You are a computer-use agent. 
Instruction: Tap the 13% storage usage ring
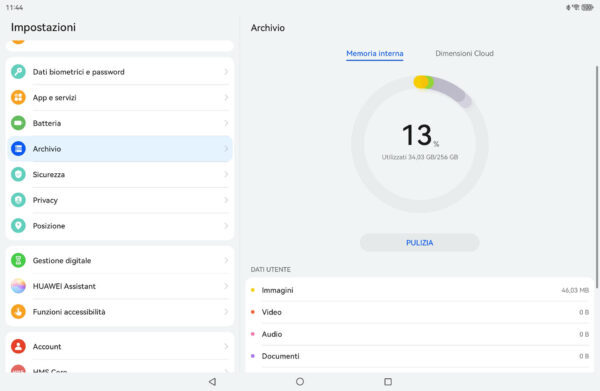[x=420, y=143]
